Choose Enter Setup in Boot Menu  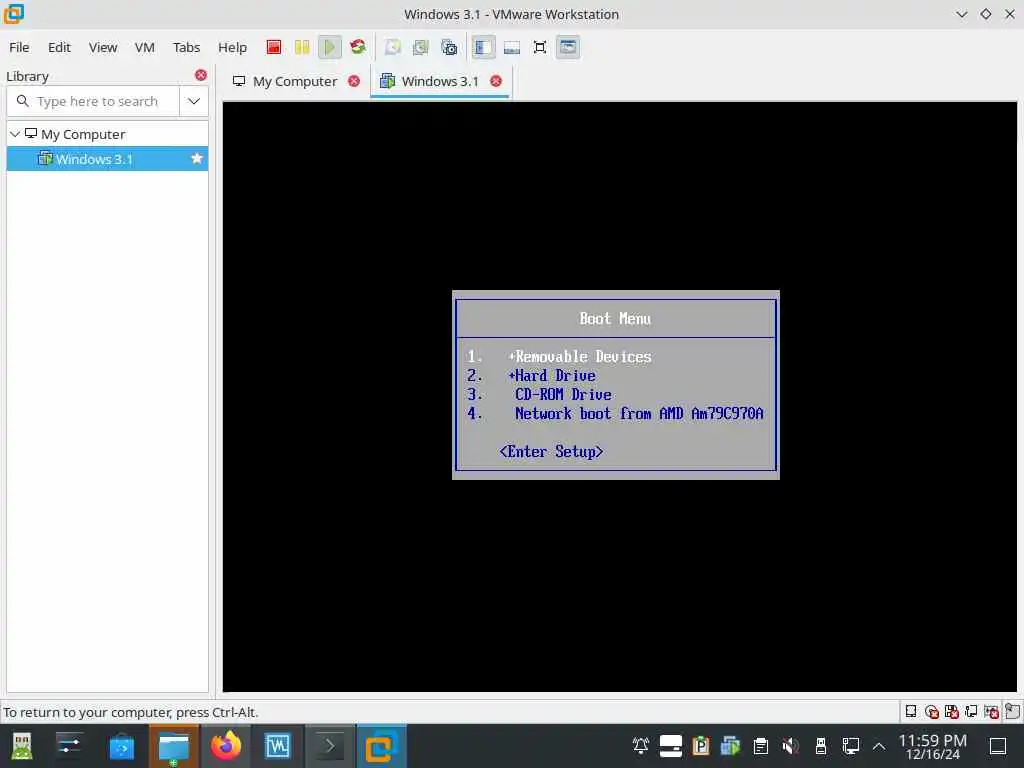551,451
